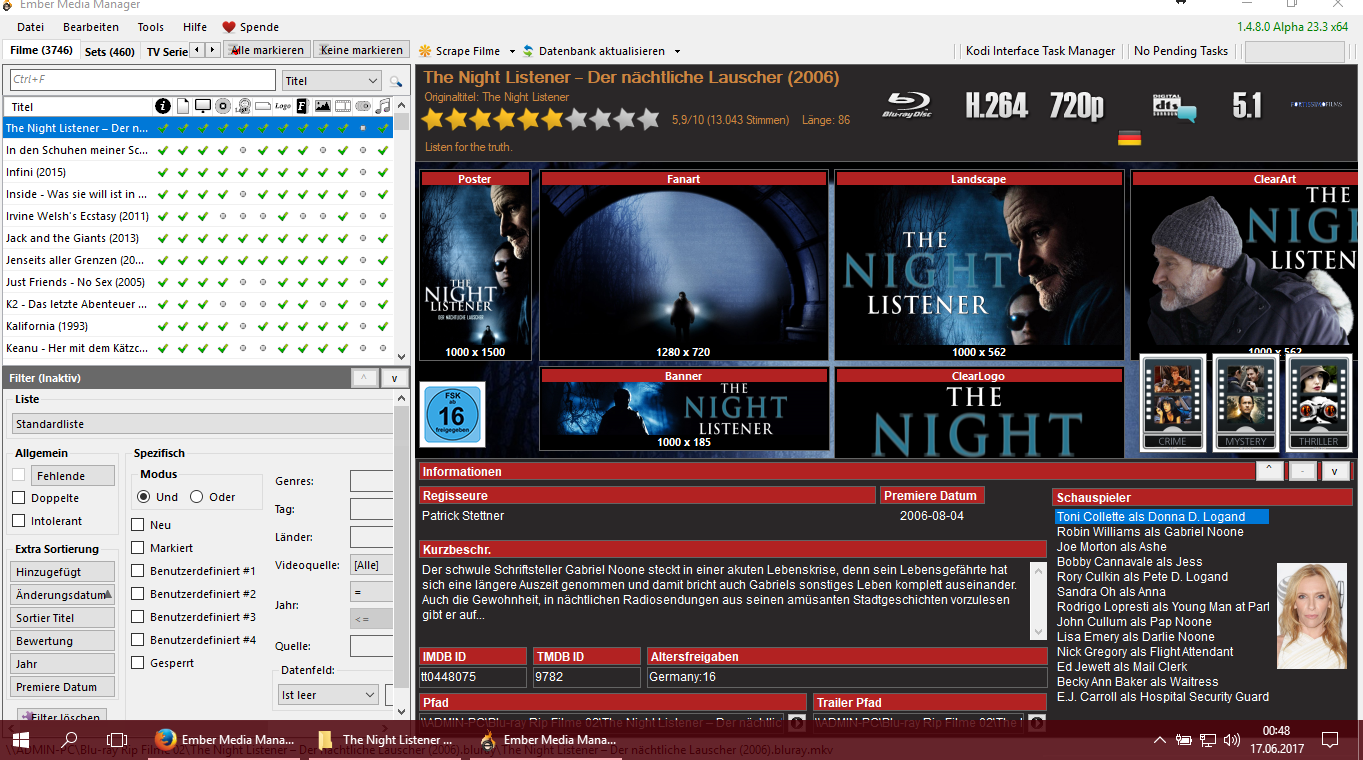Check the Benutzerdefiniert #3 checkbox
This screenshot has height=760, width=1363.
coord(138,617)
